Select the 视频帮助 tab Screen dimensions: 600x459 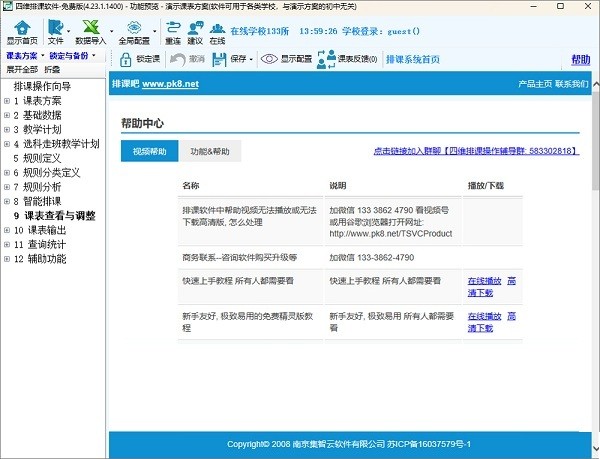[x=149, y=151]
